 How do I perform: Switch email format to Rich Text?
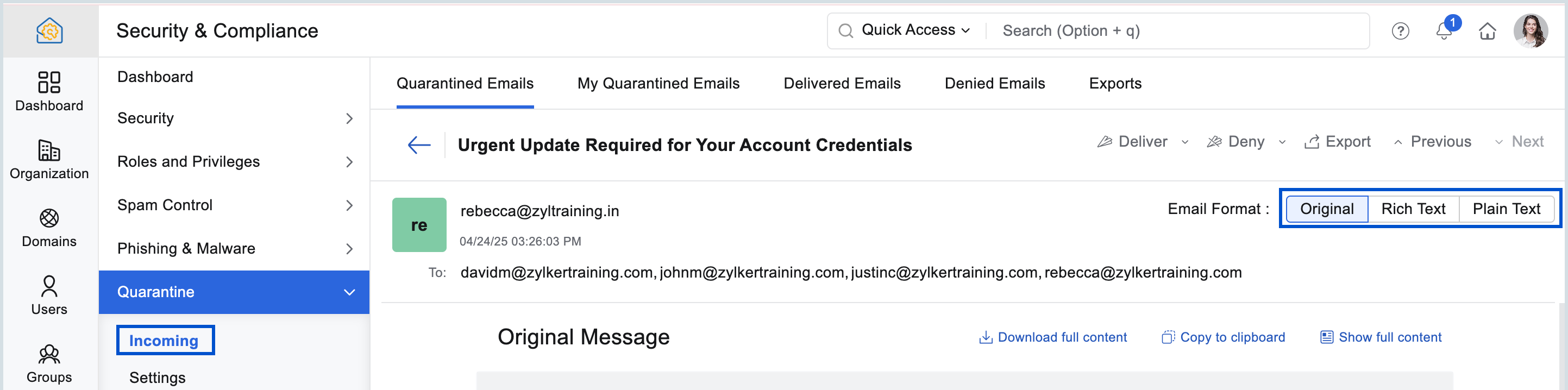pyautogui.click(x=1413, y=209)
